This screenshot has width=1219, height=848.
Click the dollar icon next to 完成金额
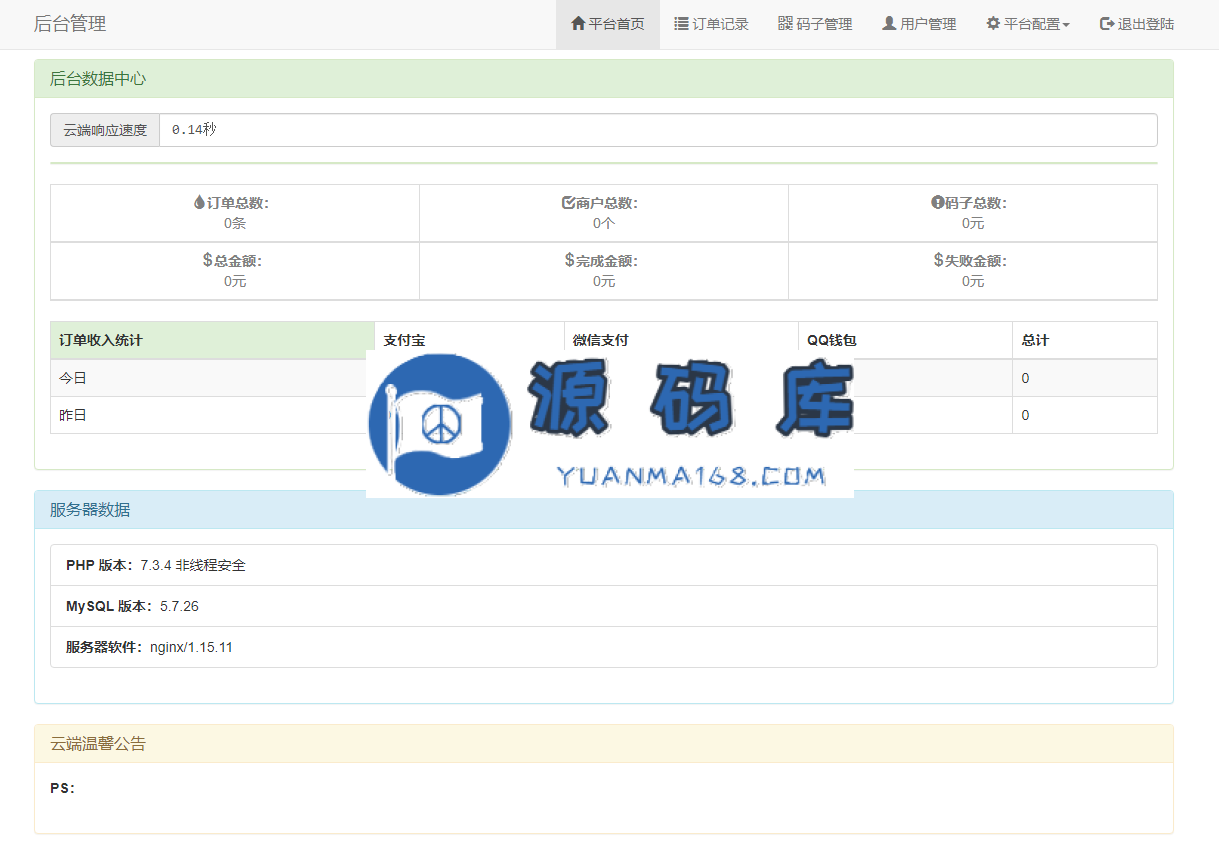pyautogui.click(x=569, y=260)
